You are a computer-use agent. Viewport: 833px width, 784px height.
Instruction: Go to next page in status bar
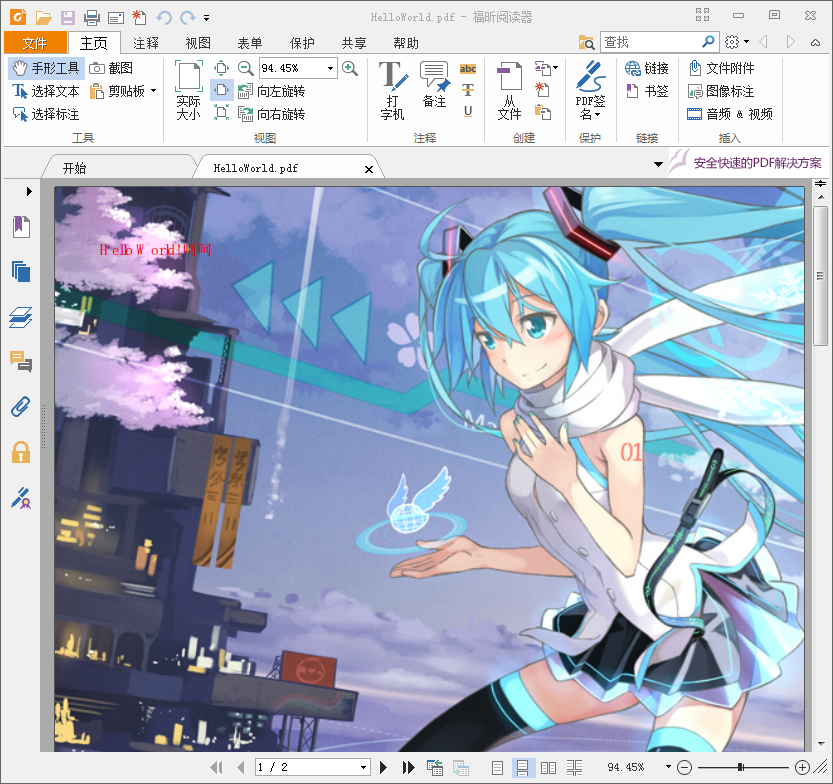coord(383,767)
